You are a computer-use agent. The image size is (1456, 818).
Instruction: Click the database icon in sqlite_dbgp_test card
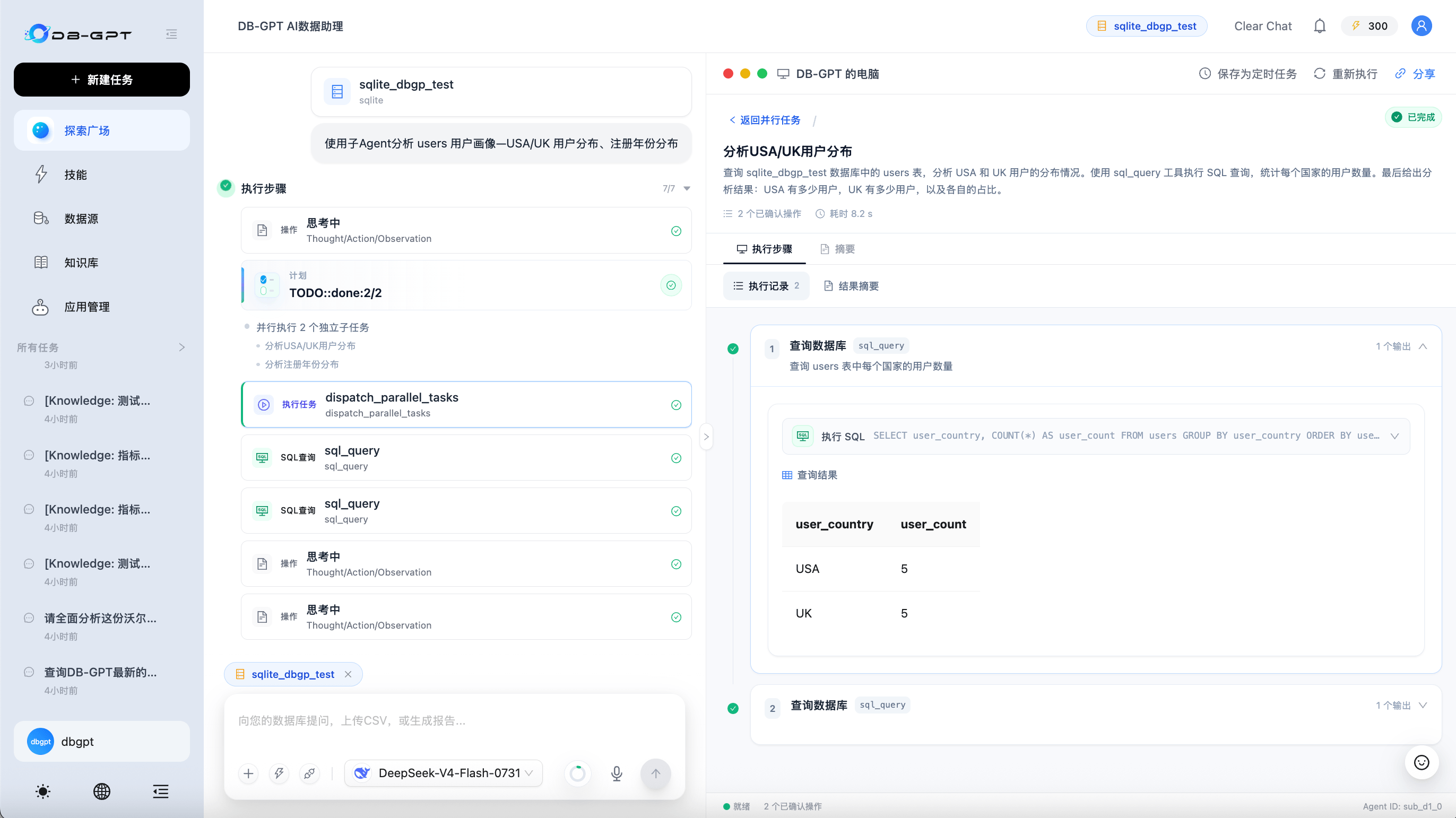(337, 92)
